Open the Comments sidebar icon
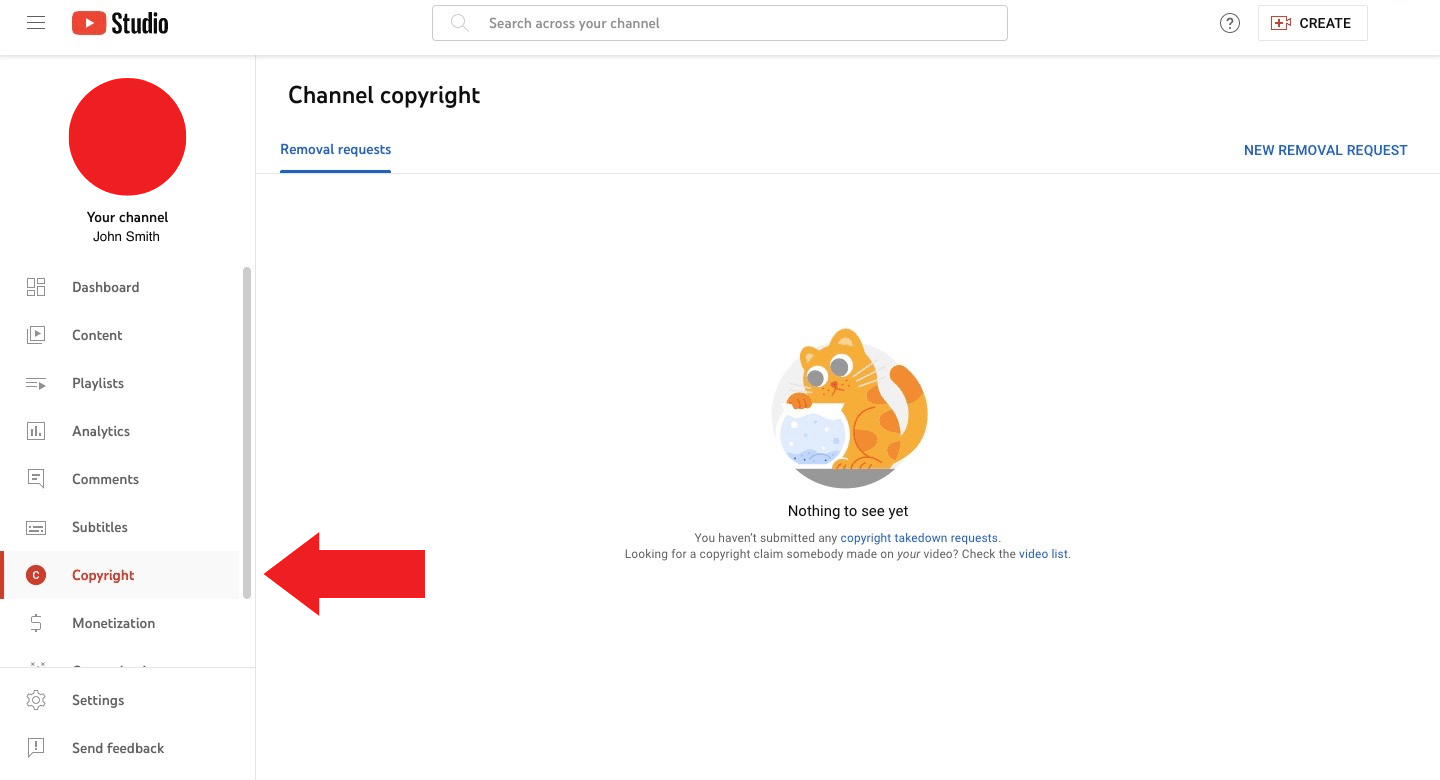The image size is (1440, 780). point(35,479)
